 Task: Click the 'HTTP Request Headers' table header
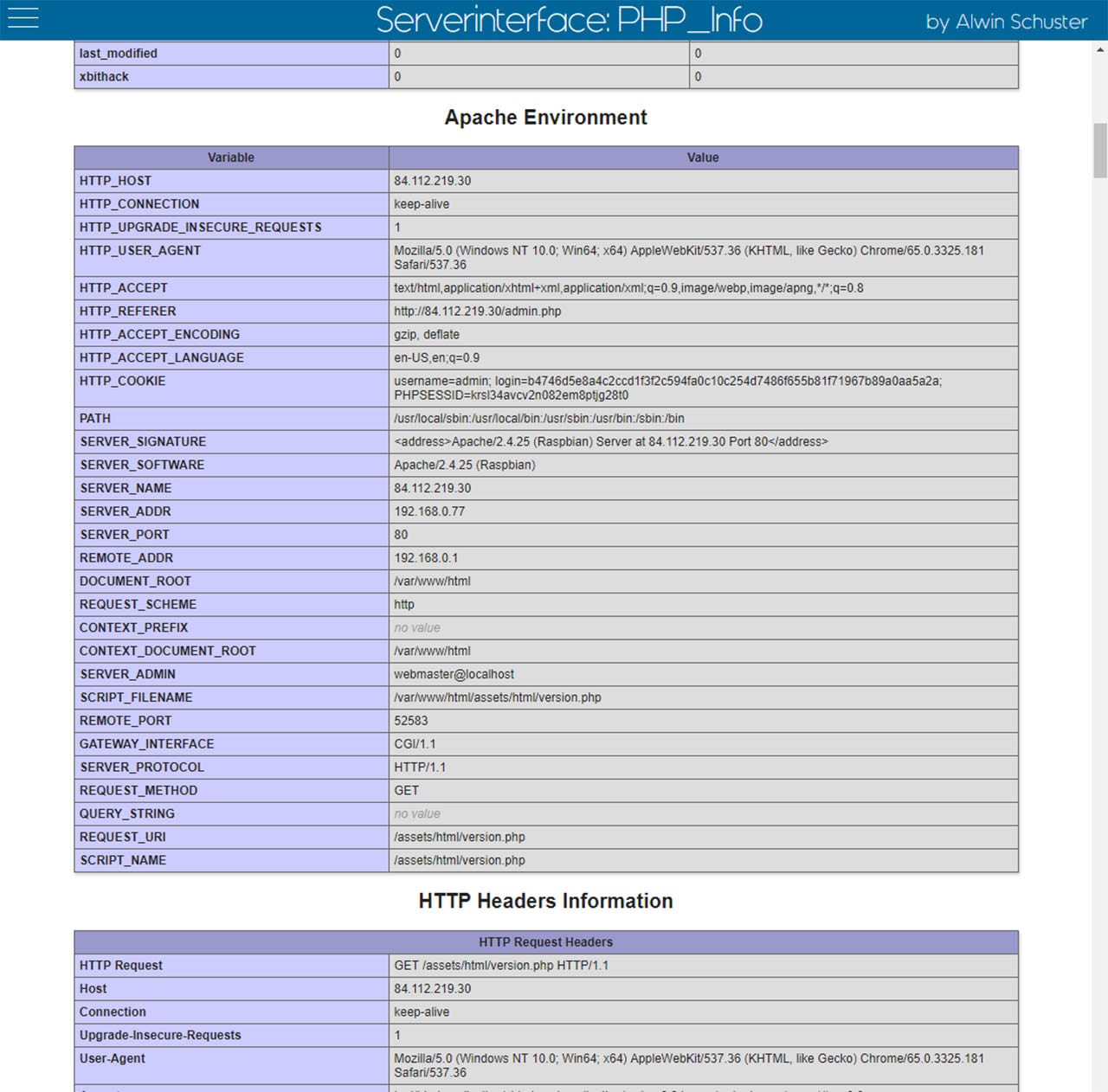[546, 942]
